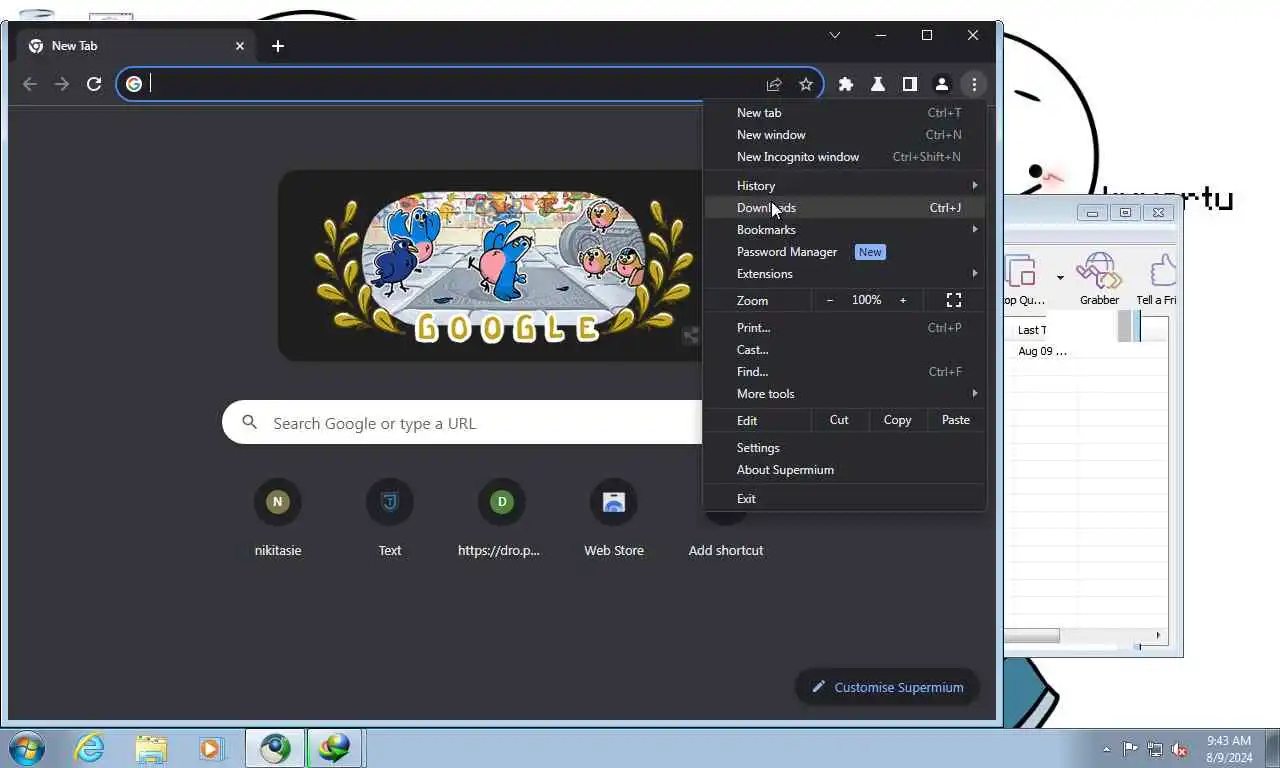Open Windows Media Player on taskbar
This screenshot has height=768, width=1280.
[210, 748]
